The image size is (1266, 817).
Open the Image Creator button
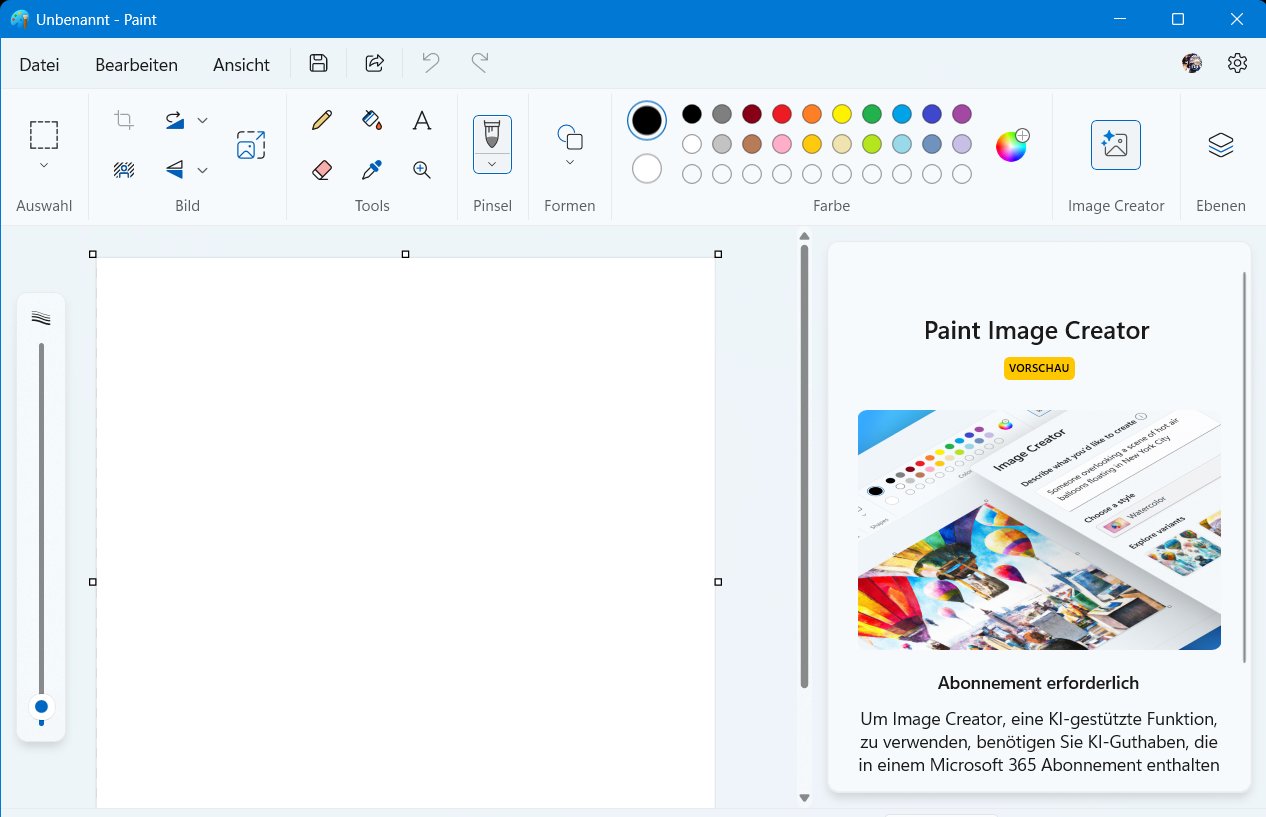[1116, 145]
